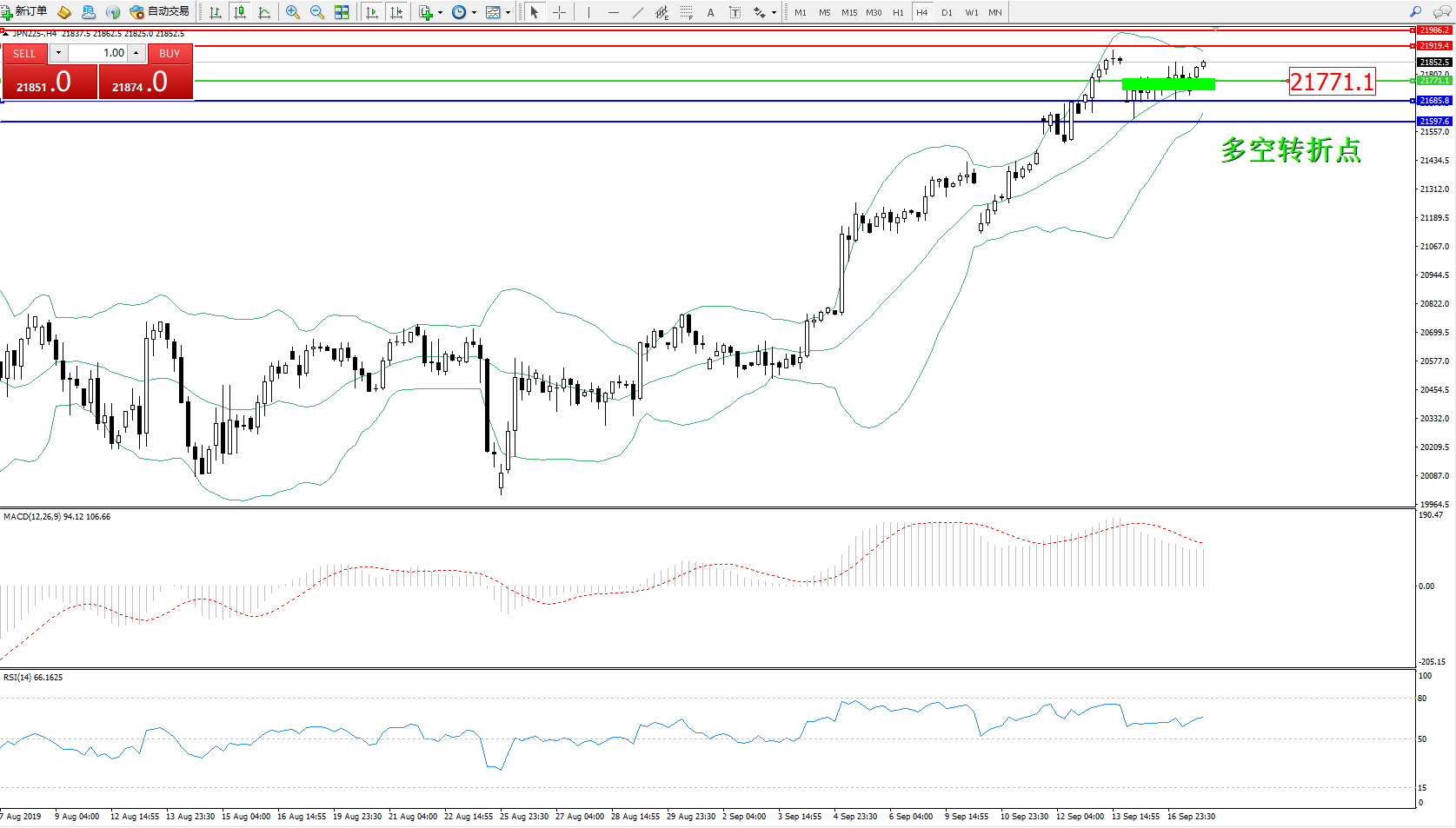1456x828 pixels.
Task: Switch chart to bar chart mode
Action: click(216, 12)
